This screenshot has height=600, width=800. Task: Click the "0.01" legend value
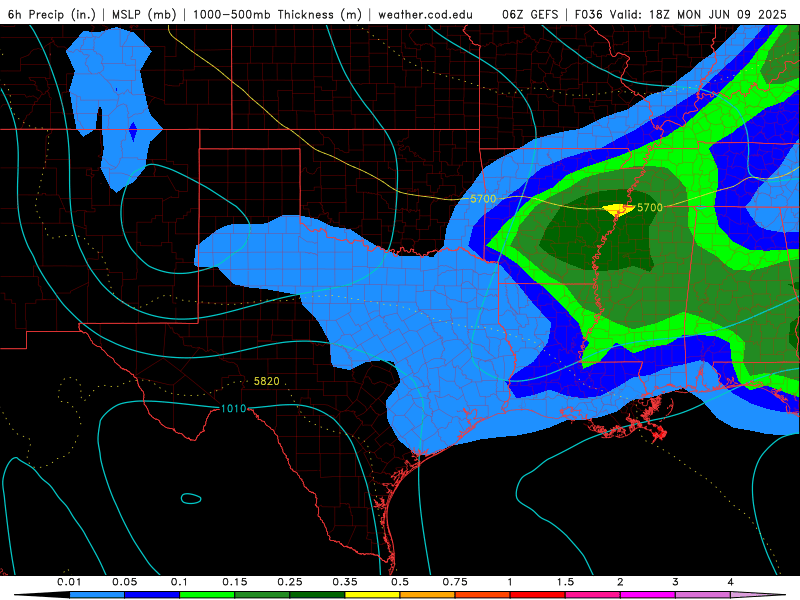click(69, 582)
